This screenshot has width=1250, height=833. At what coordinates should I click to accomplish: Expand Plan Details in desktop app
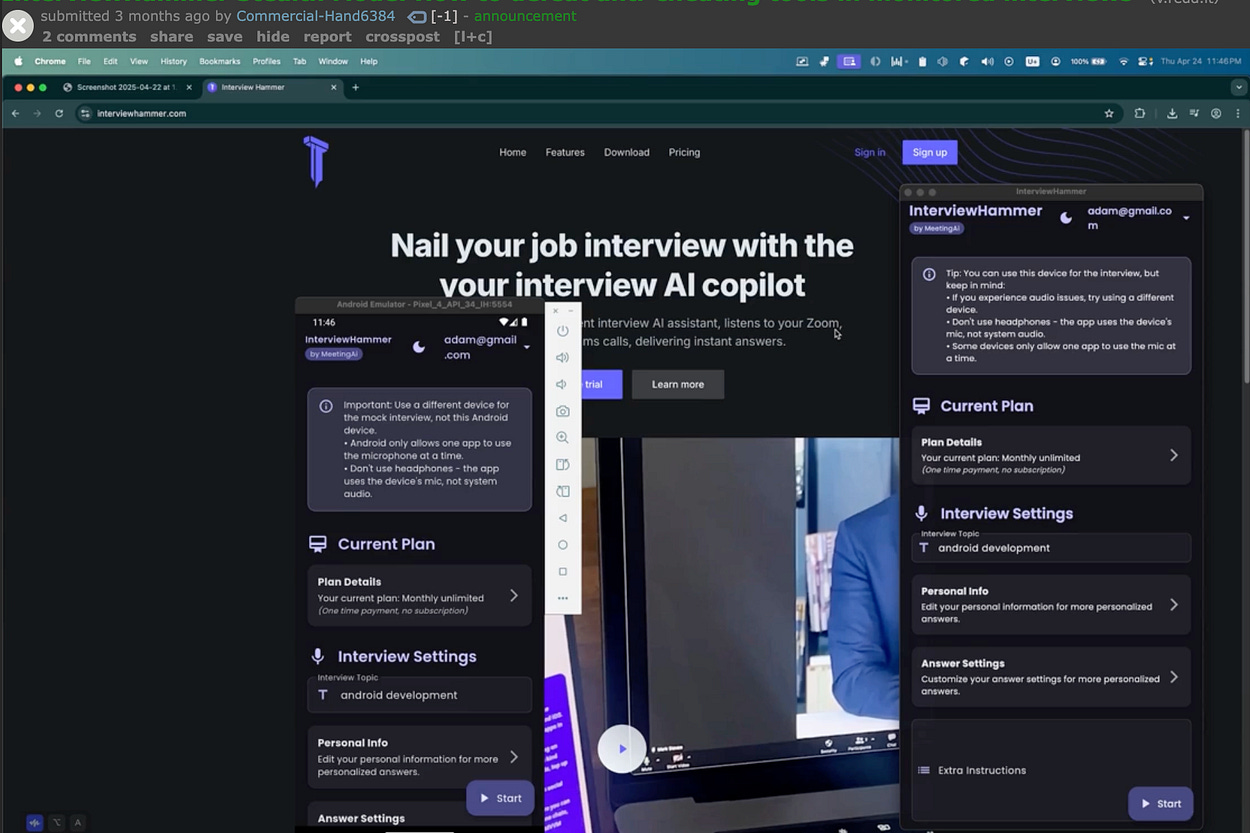[1051, 455]
